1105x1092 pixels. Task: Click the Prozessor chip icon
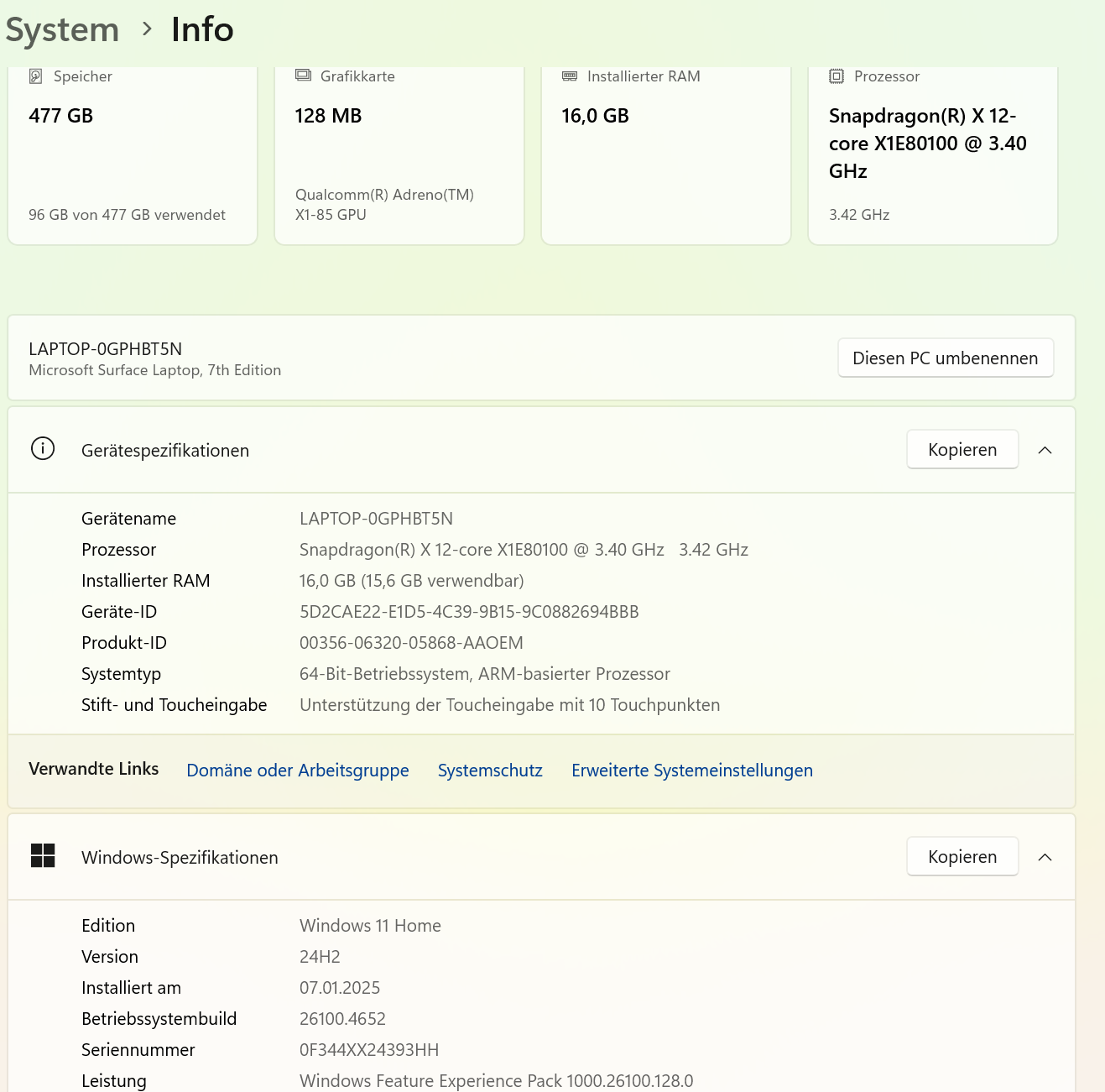(837, 76)
